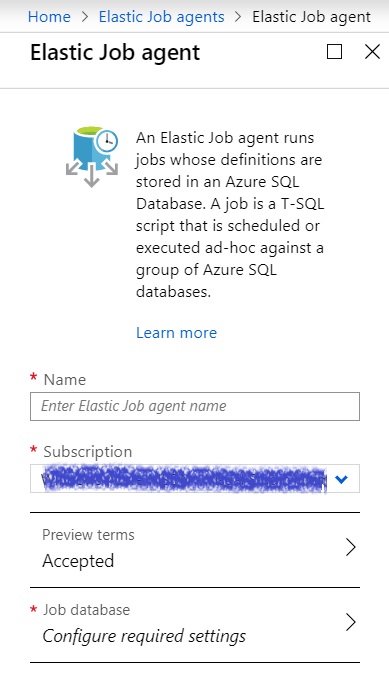Image resolution: width=389 pixels, height=681 pixels.
Task: Click the Subscription field label
Action: pyautogui.click(x=87, y=452)
